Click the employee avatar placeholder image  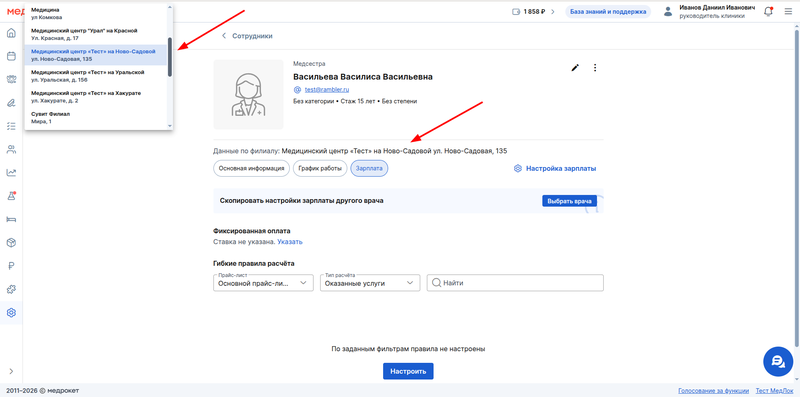coord(248,94)
